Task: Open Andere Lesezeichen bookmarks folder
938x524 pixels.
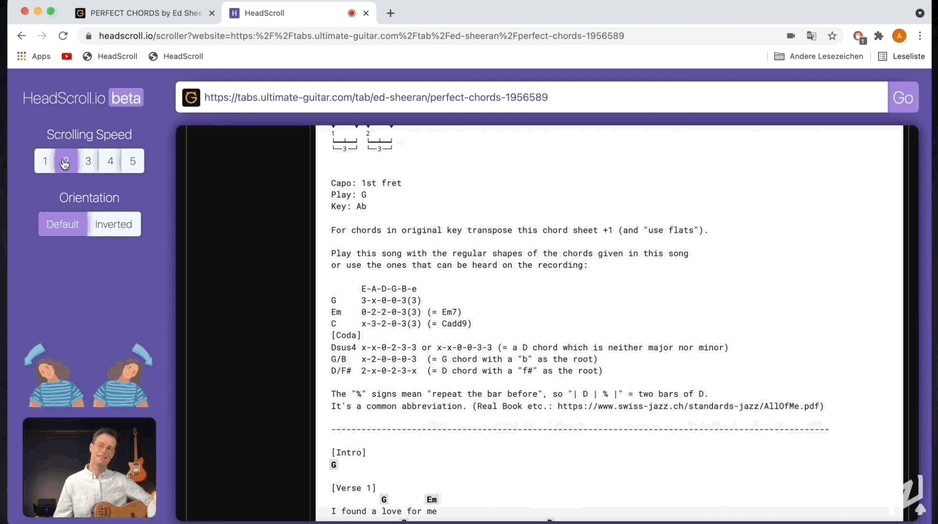Action: click(x=818, y=56)
